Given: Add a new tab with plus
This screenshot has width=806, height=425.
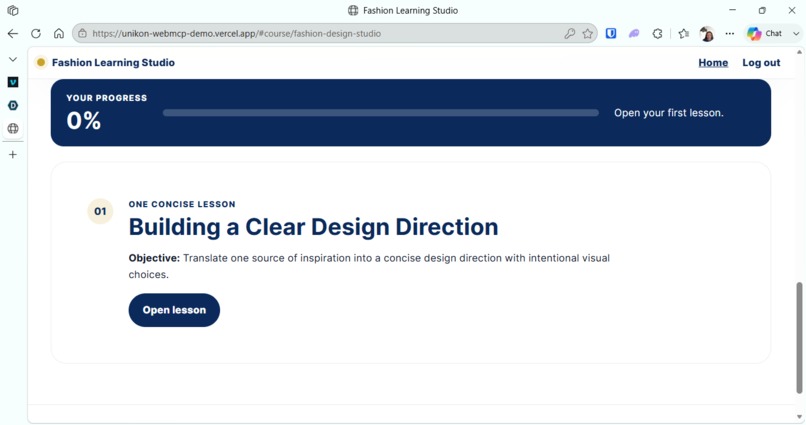Looking at the screenshot, I should 13,154.
